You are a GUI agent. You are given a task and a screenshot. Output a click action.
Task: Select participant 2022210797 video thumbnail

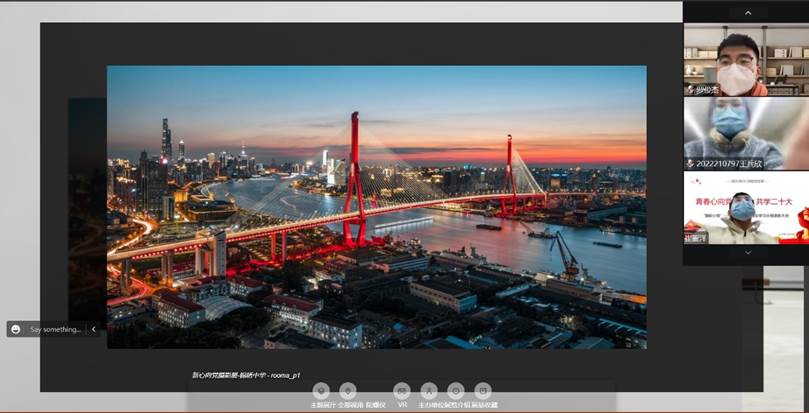(746, 133)
